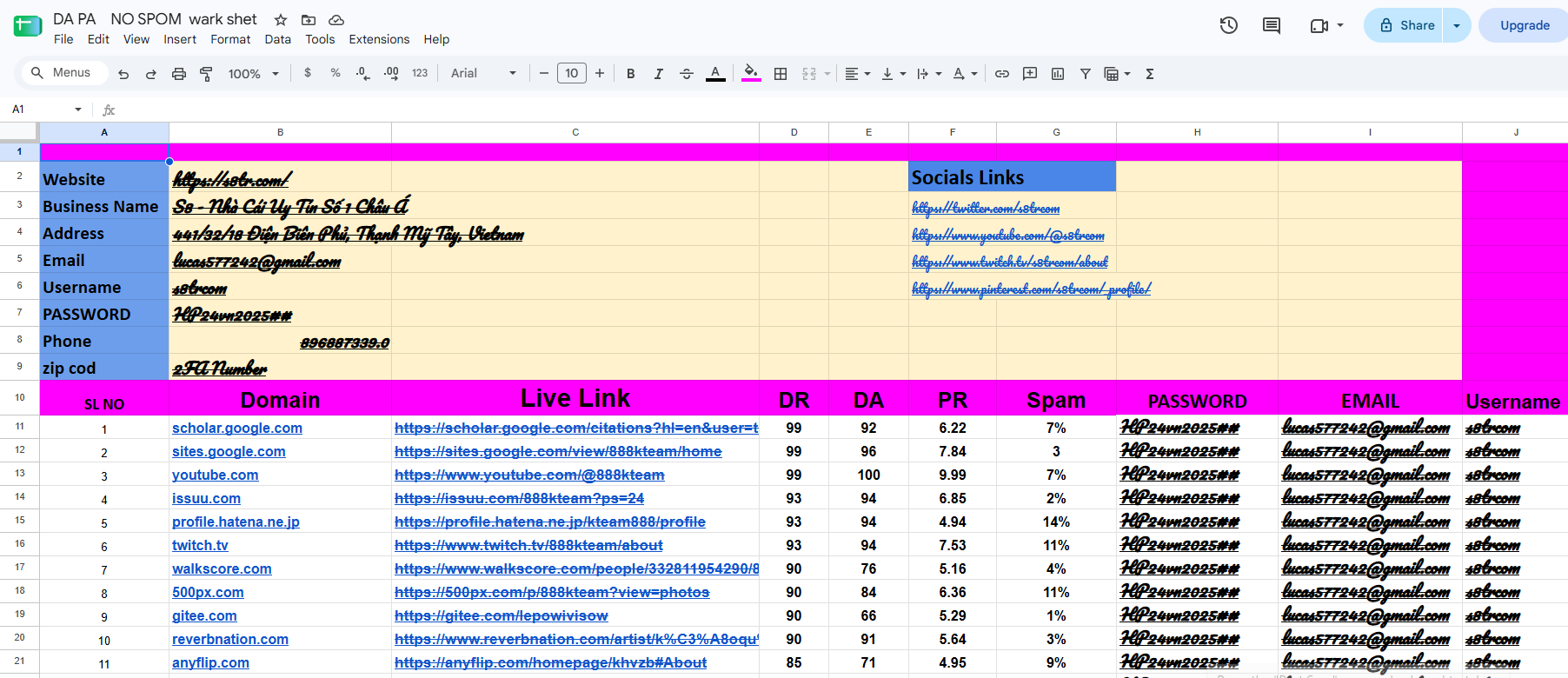The width and height of the screenshot is (1568, 678).
Task: Open the pinterest.com socials link
Action: click(x=1032, y=289)
